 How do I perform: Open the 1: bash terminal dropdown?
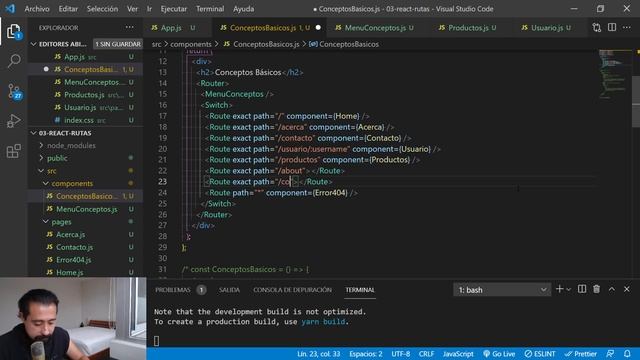[502, 289]
